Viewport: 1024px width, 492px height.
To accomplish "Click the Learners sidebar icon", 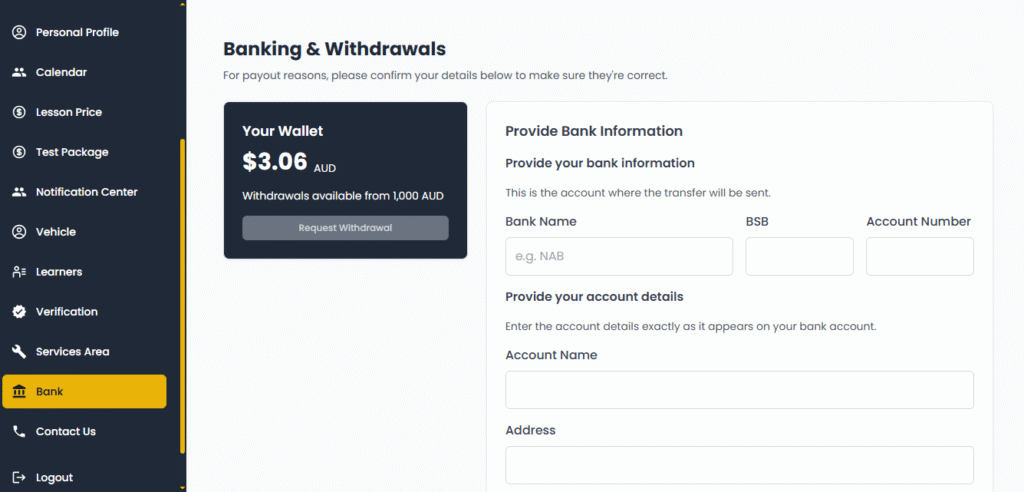I will click(x=18, y=272).
